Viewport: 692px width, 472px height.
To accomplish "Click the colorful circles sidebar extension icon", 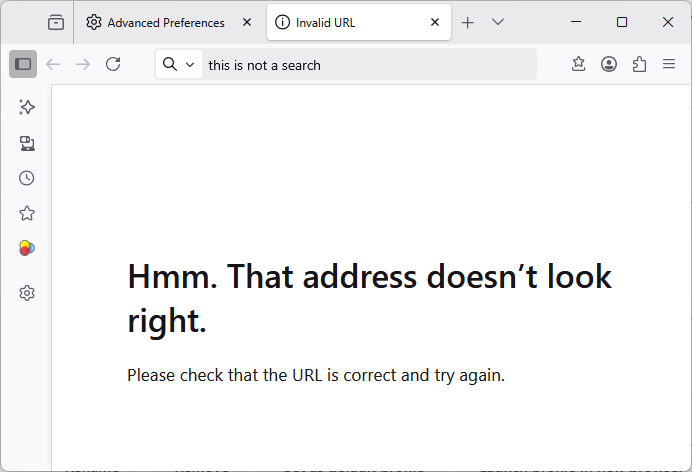I will [x=27, y=248].
